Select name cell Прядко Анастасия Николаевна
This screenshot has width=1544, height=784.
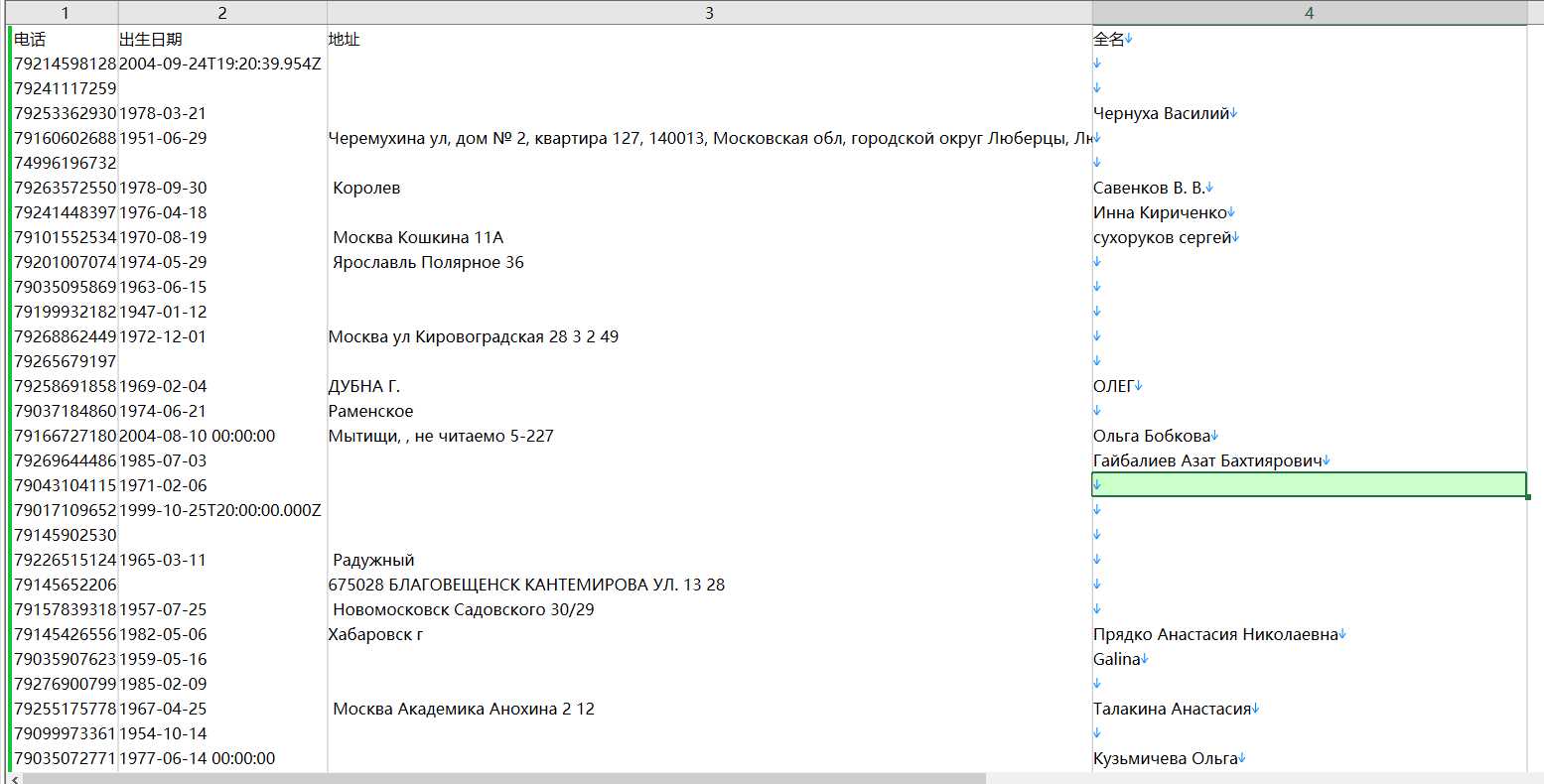click(1309, 634)
